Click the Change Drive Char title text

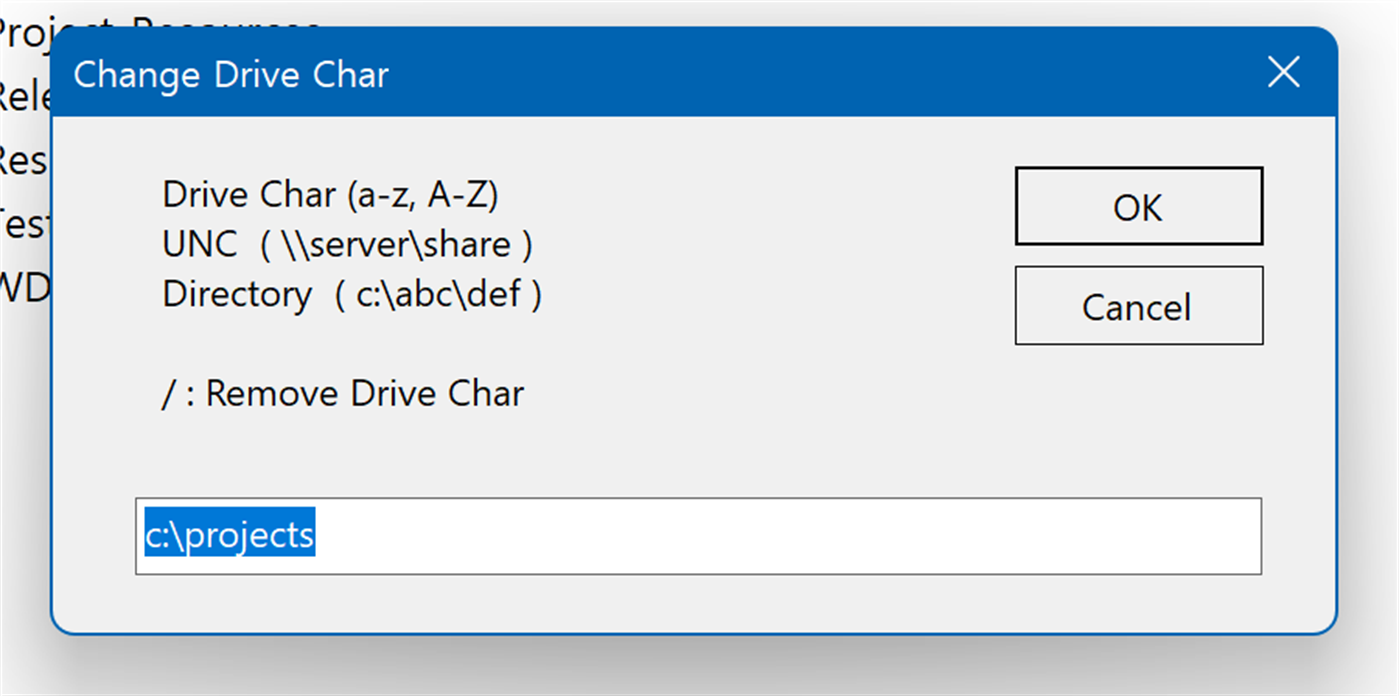click(231, 75)
